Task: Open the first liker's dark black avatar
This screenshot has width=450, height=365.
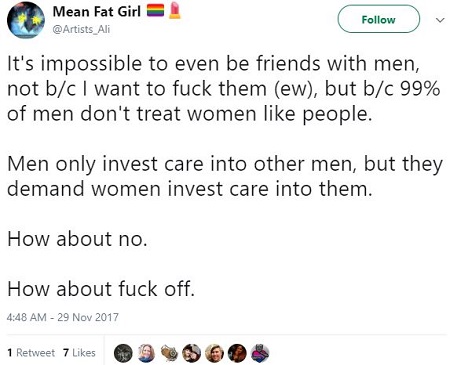Action: (x=123, y=353)
